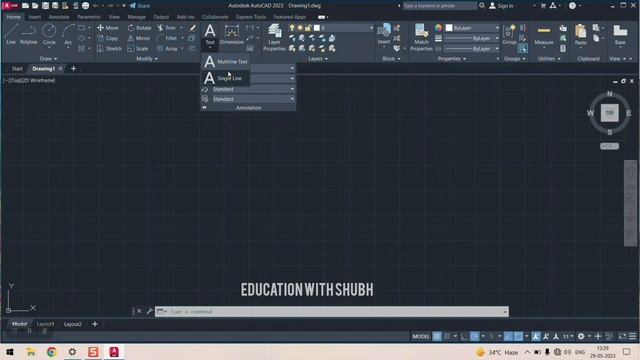Expand the Draw panel

point(49,59)
